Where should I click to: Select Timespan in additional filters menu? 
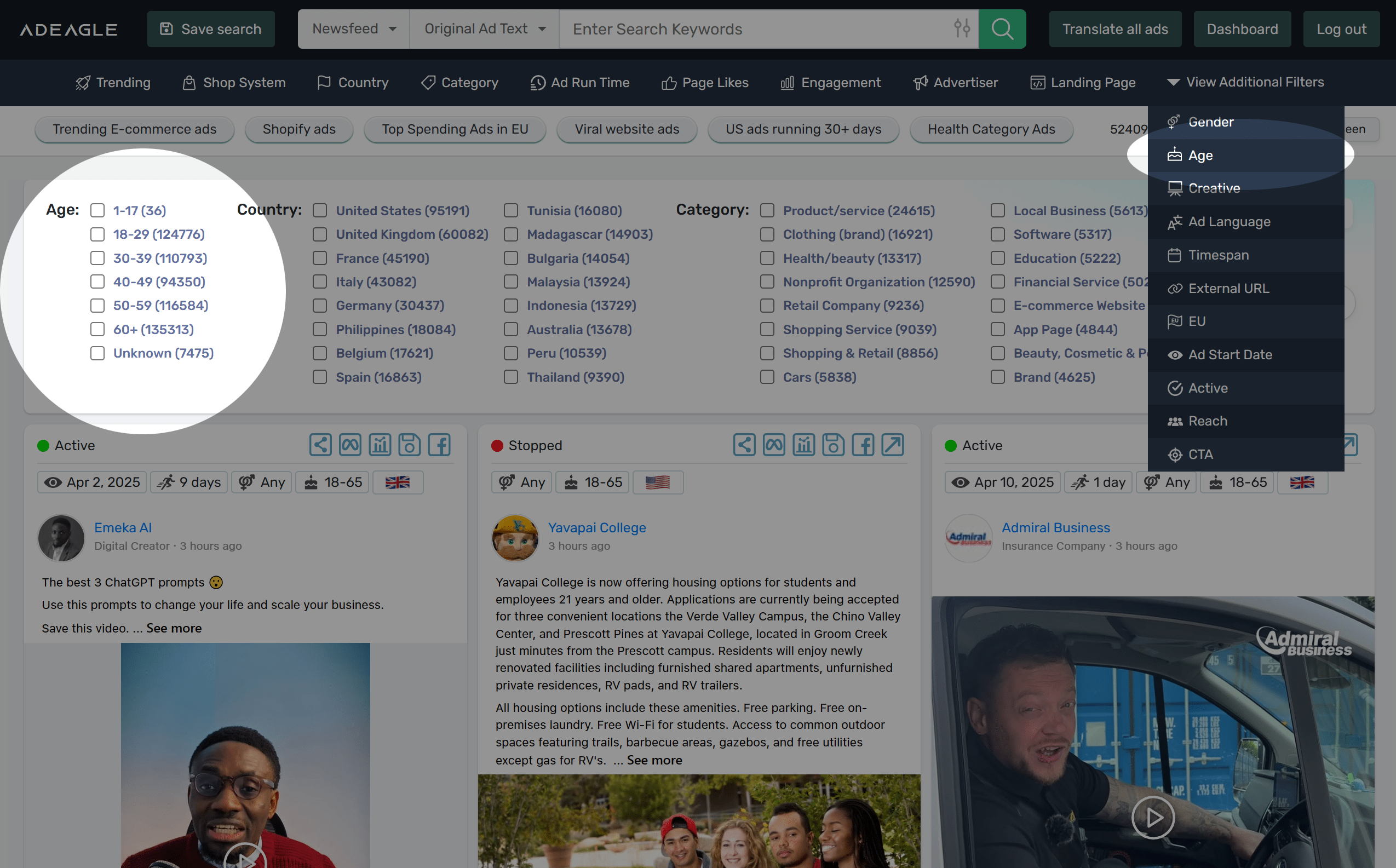tap(1245, 255)
